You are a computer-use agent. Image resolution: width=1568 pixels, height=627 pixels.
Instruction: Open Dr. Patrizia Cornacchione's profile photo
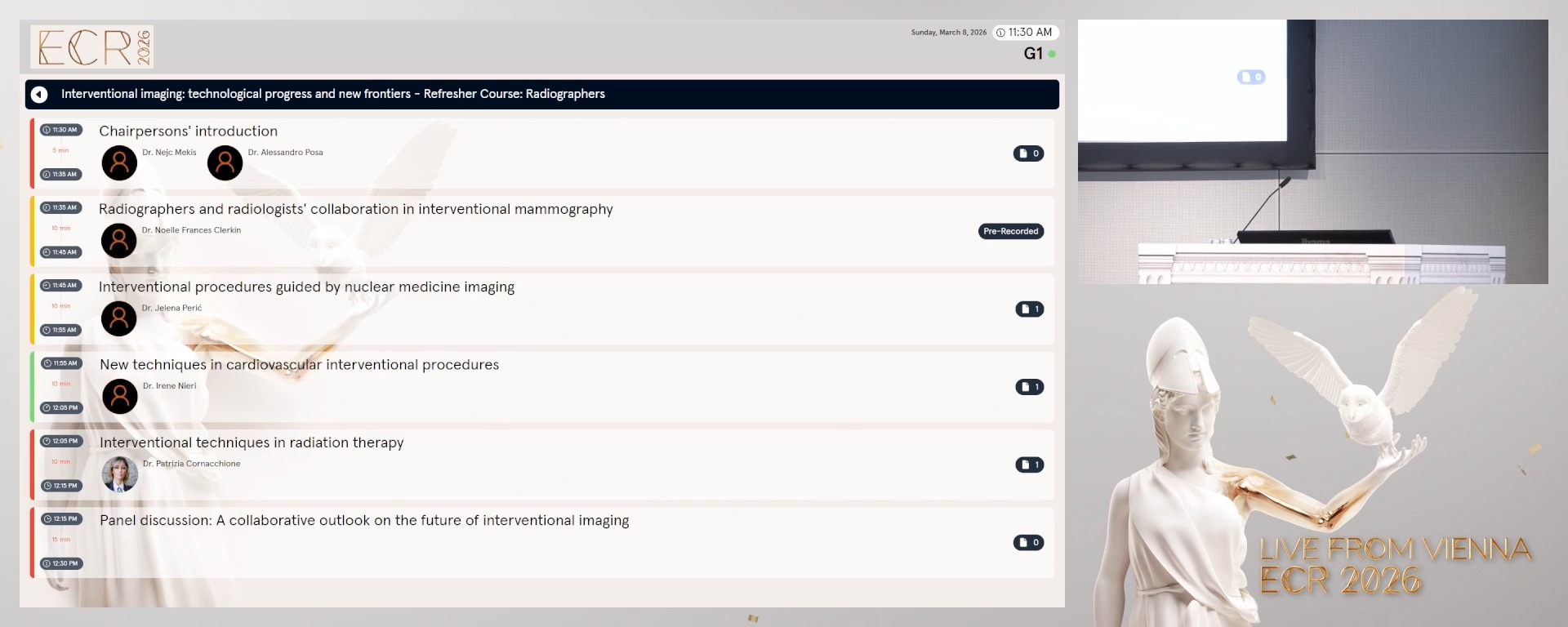tap(120, 474)
